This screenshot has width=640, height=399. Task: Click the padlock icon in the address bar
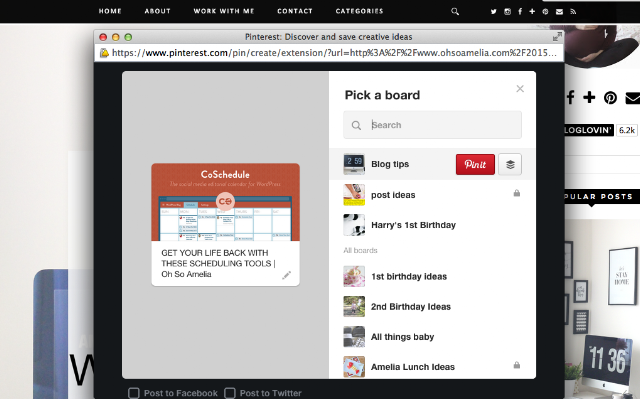click(104, 53)
